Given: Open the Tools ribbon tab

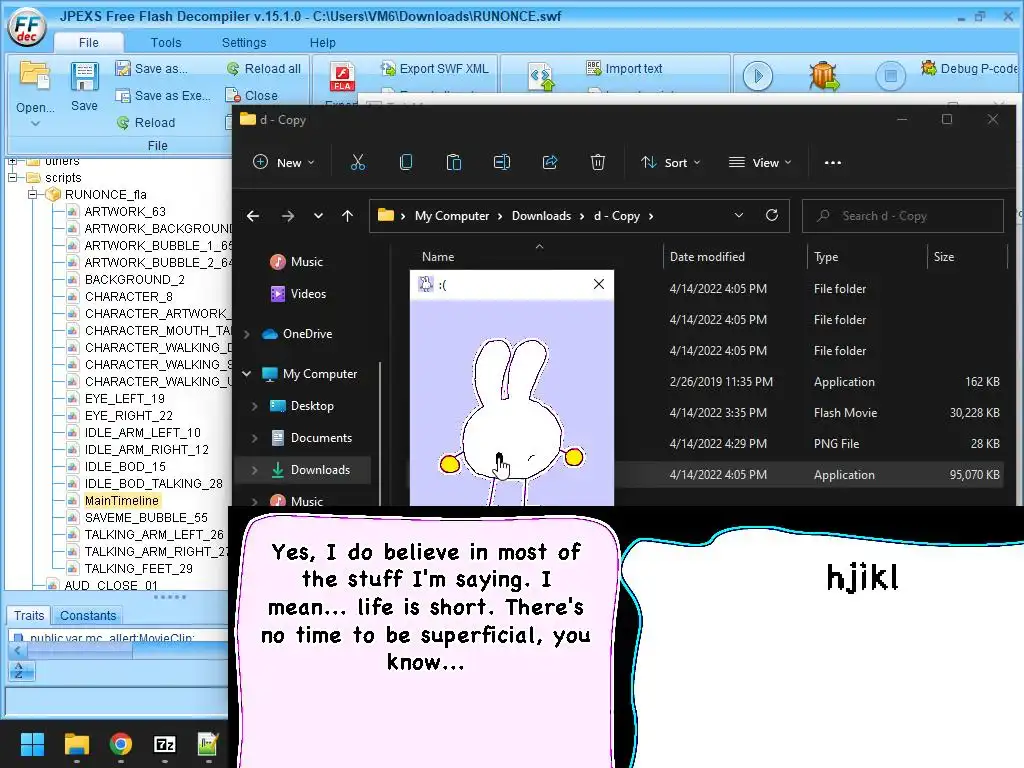Looking at the screenshot, I should [166, 42].
